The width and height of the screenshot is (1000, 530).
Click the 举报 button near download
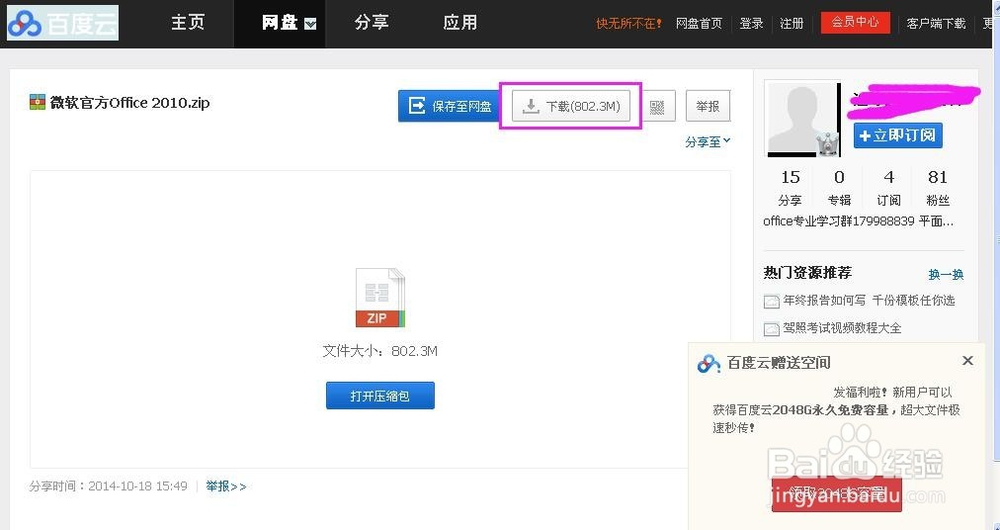[708, 106]
